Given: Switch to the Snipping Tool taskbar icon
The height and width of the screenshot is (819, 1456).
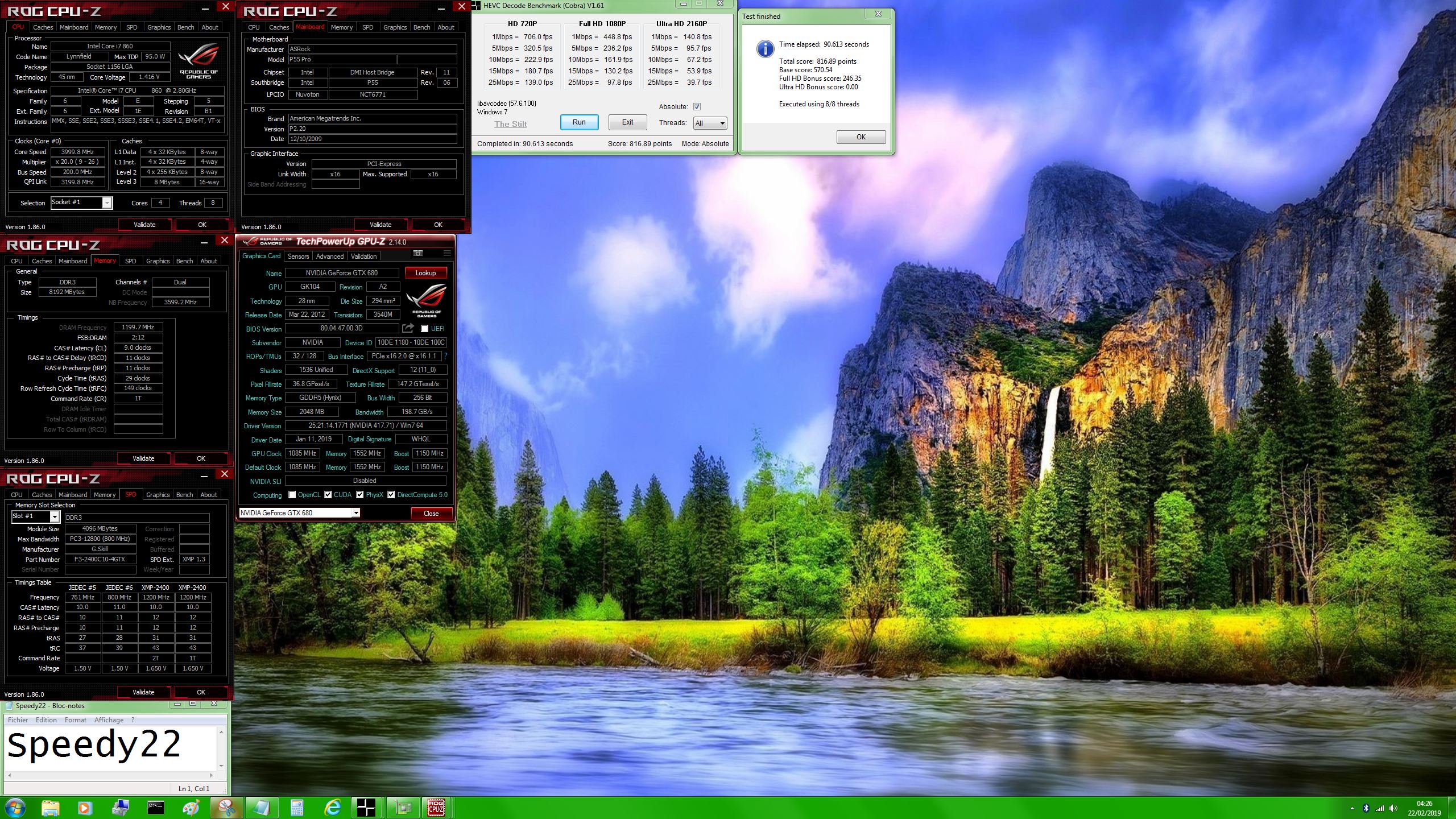Looking at the screenshot, I should click(226, 808).
